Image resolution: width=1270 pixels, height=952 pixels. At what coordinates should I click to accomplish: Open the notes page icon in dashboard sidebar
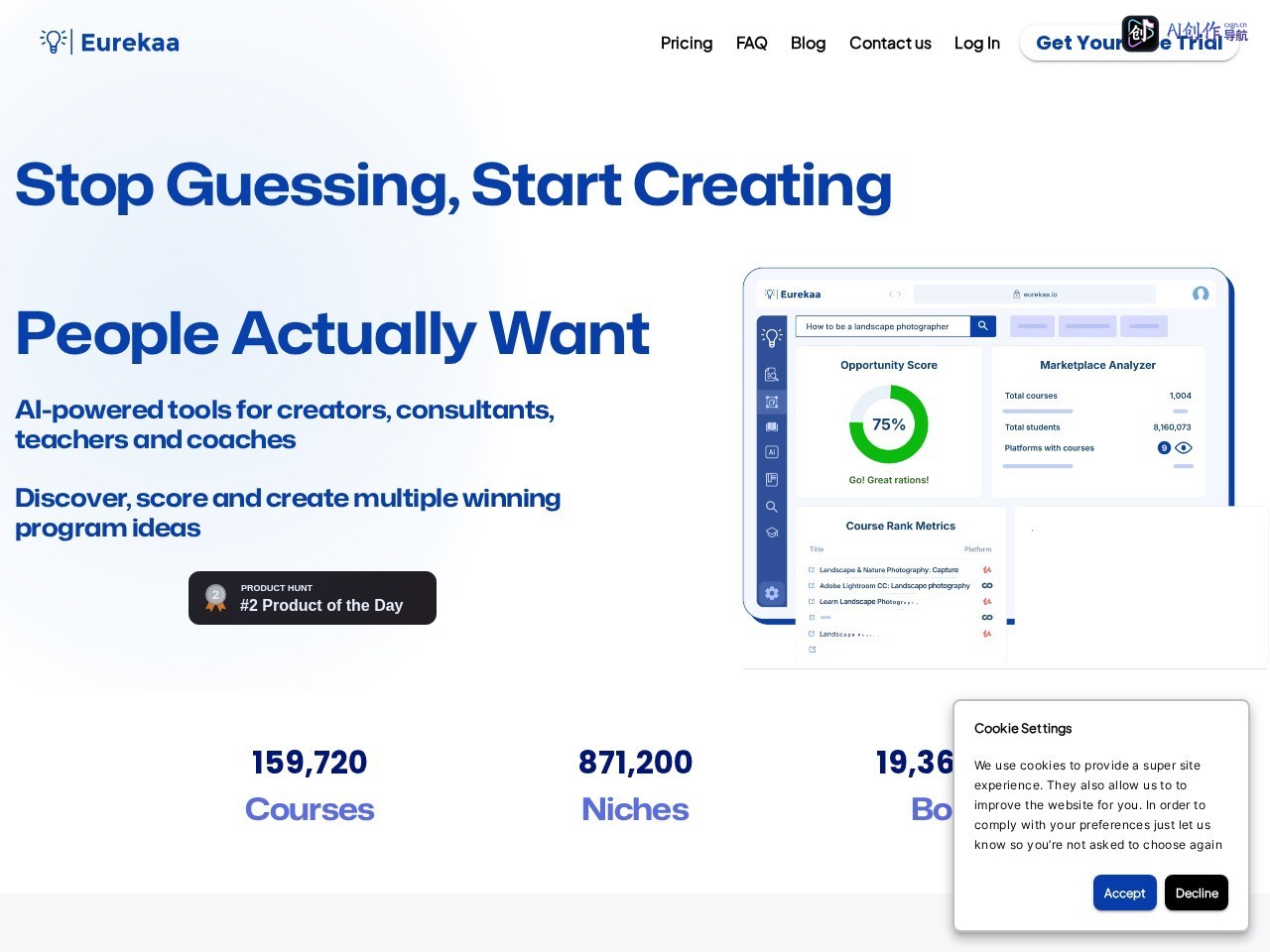point(771,479)
